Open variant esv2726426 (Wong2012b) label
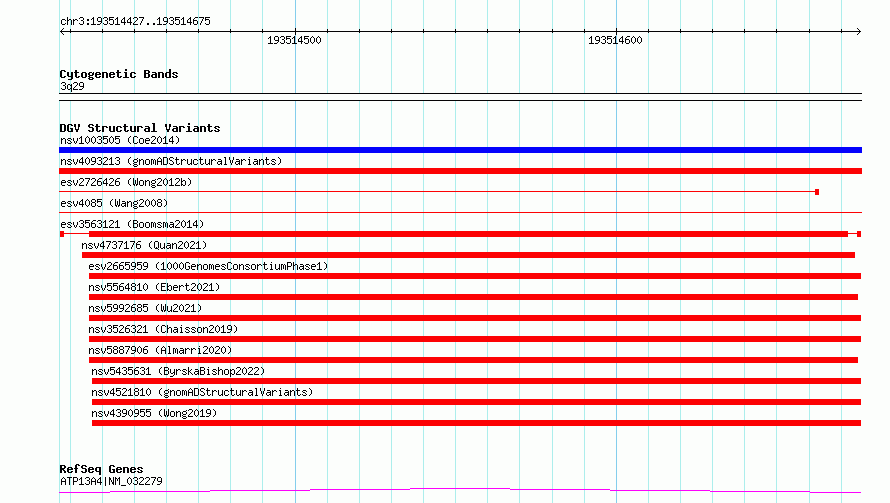Screen dimensions: 890x503 point(126,182)
